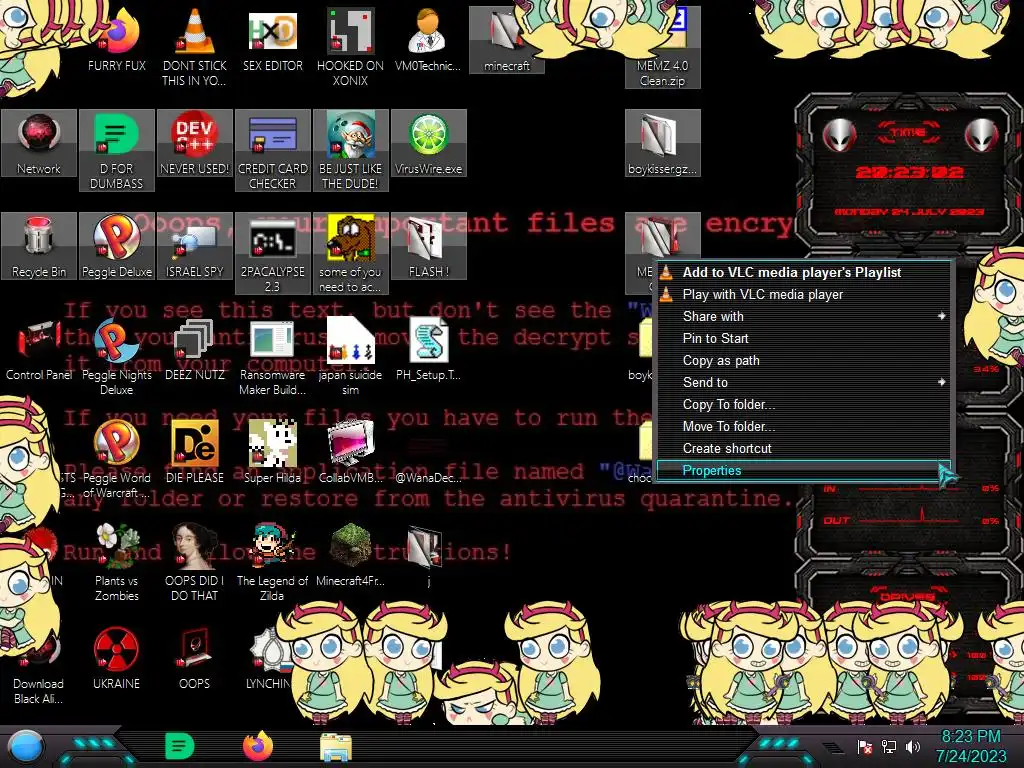The image size is (1024, 768).
Task: Open DIE PLEASE icon
Action: (x=195, y=452)
